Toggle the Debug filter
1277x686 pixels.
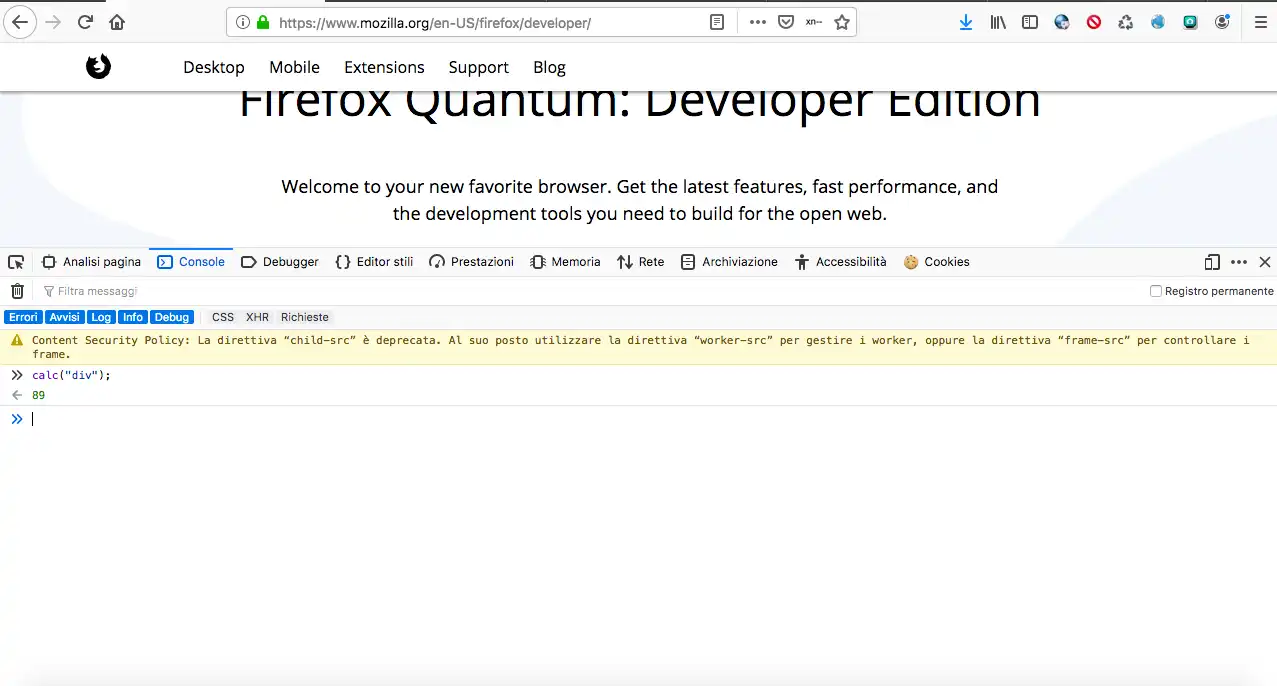pos(172,317)
